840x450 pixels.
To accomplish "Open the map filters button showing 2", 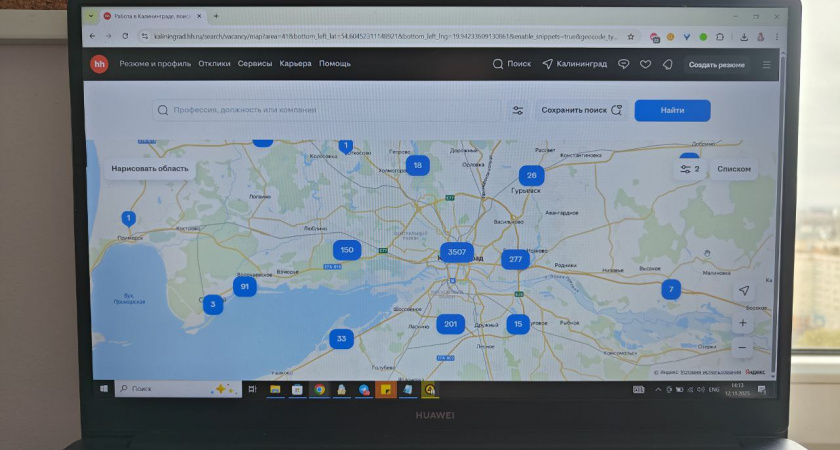I will (689, 169).
